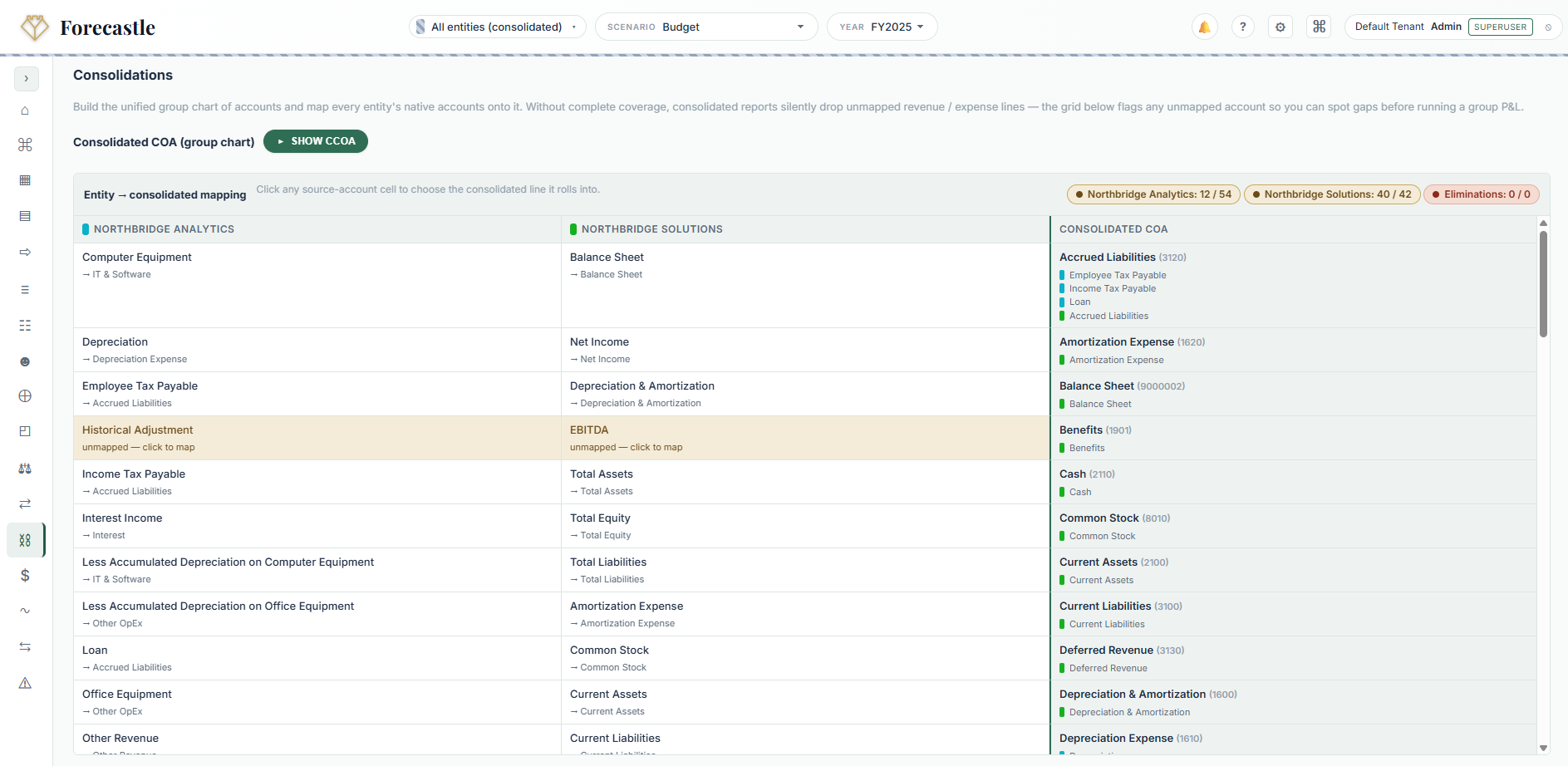The width and height of the screenshot is (1568, 766).
Task: Open the command palette icon in header
Action: (x=1319, y=27)
